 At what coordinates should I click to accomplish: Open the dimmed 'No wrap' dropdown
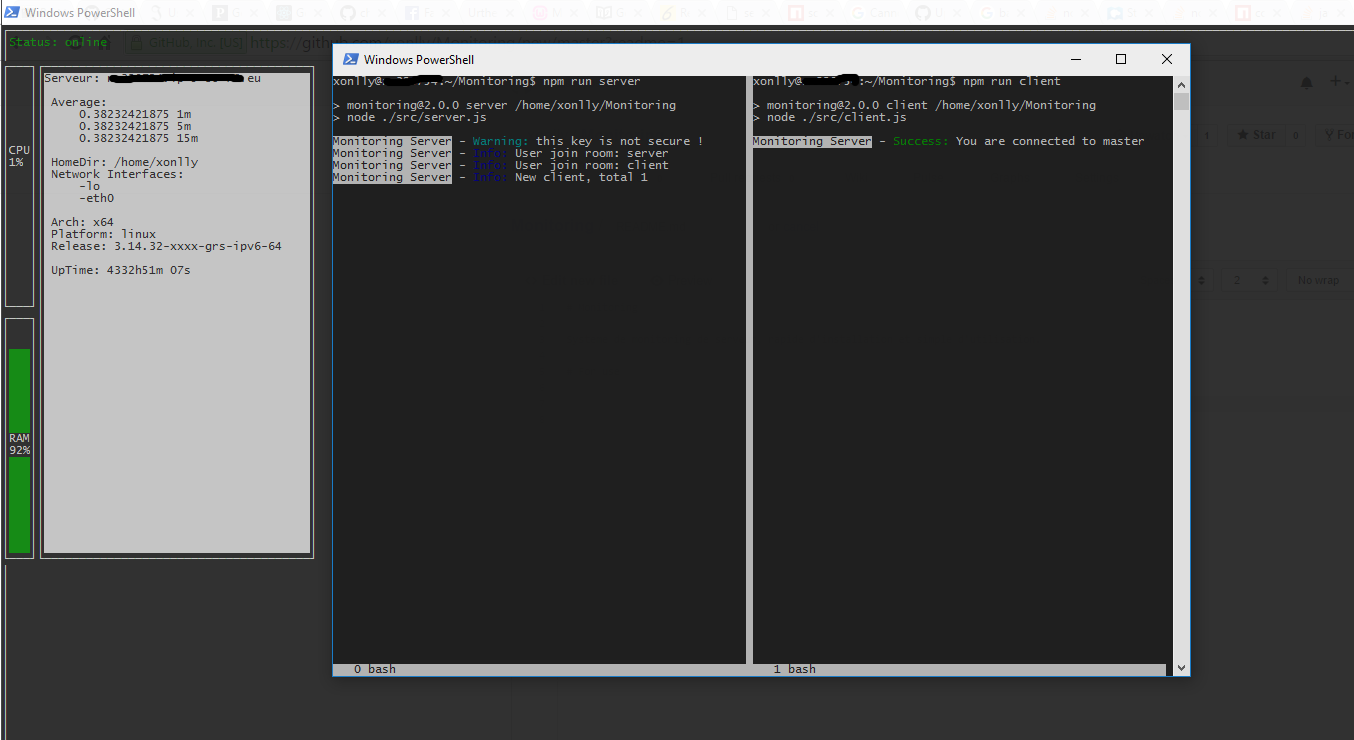coord(1319,280)
